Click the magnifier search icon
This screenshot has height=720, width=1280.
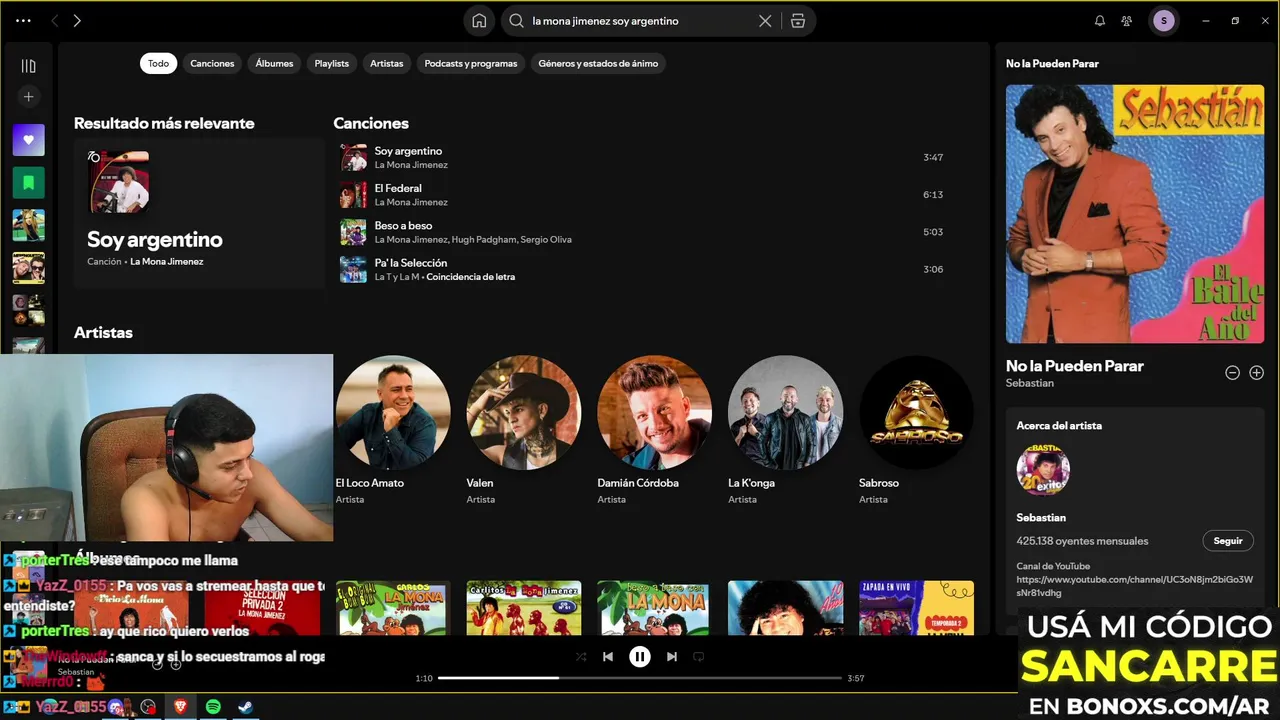pyautogui.click(x=517, y=21)
